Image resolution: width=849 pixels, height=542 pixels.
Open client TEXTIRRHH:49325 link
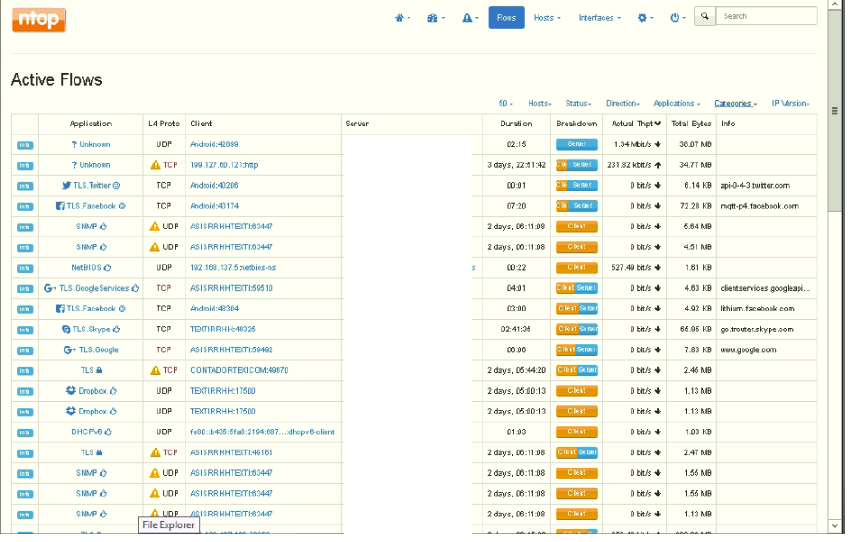point(223,330)
